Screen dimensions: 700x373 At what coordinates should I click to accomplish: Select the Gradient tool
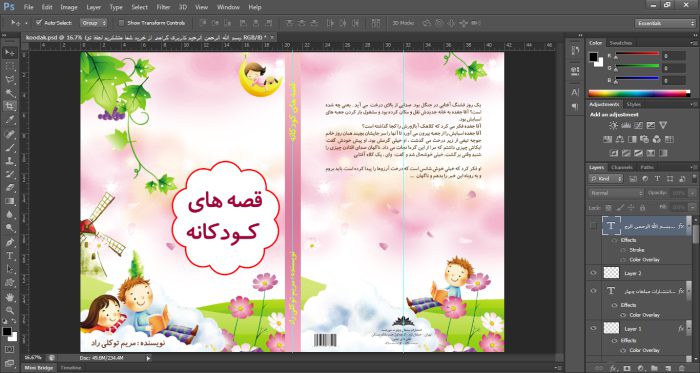9,201
